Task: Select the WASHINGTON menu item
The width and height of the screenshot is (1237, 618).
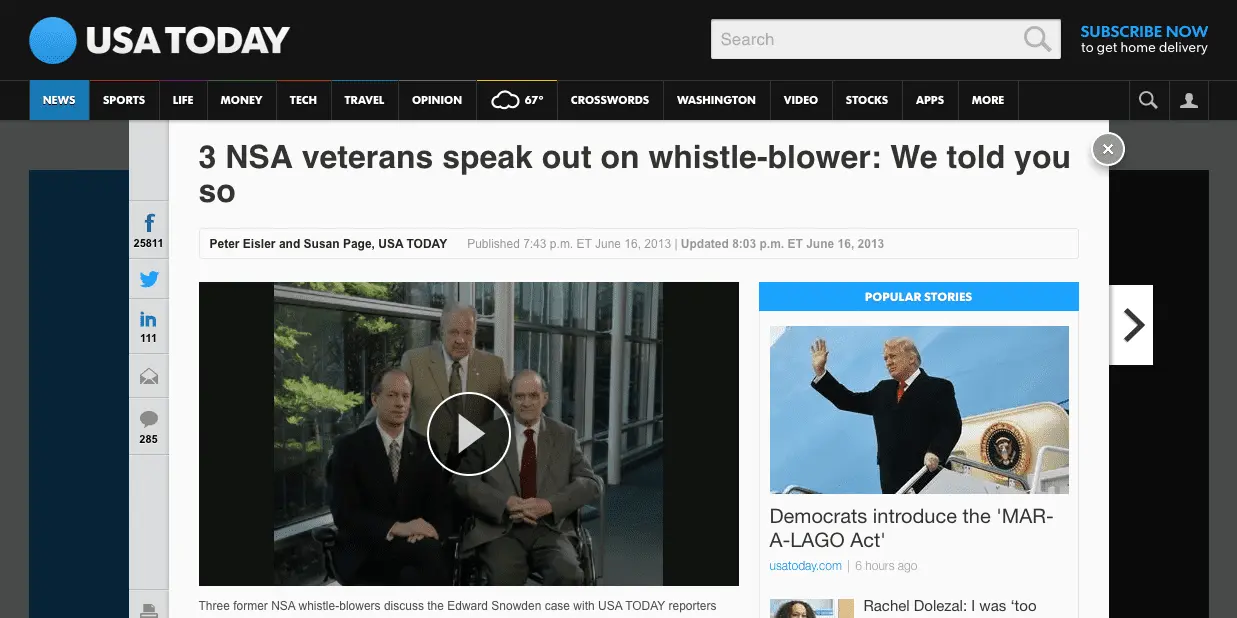Action: pyautogui.click(x=716, y=100)
